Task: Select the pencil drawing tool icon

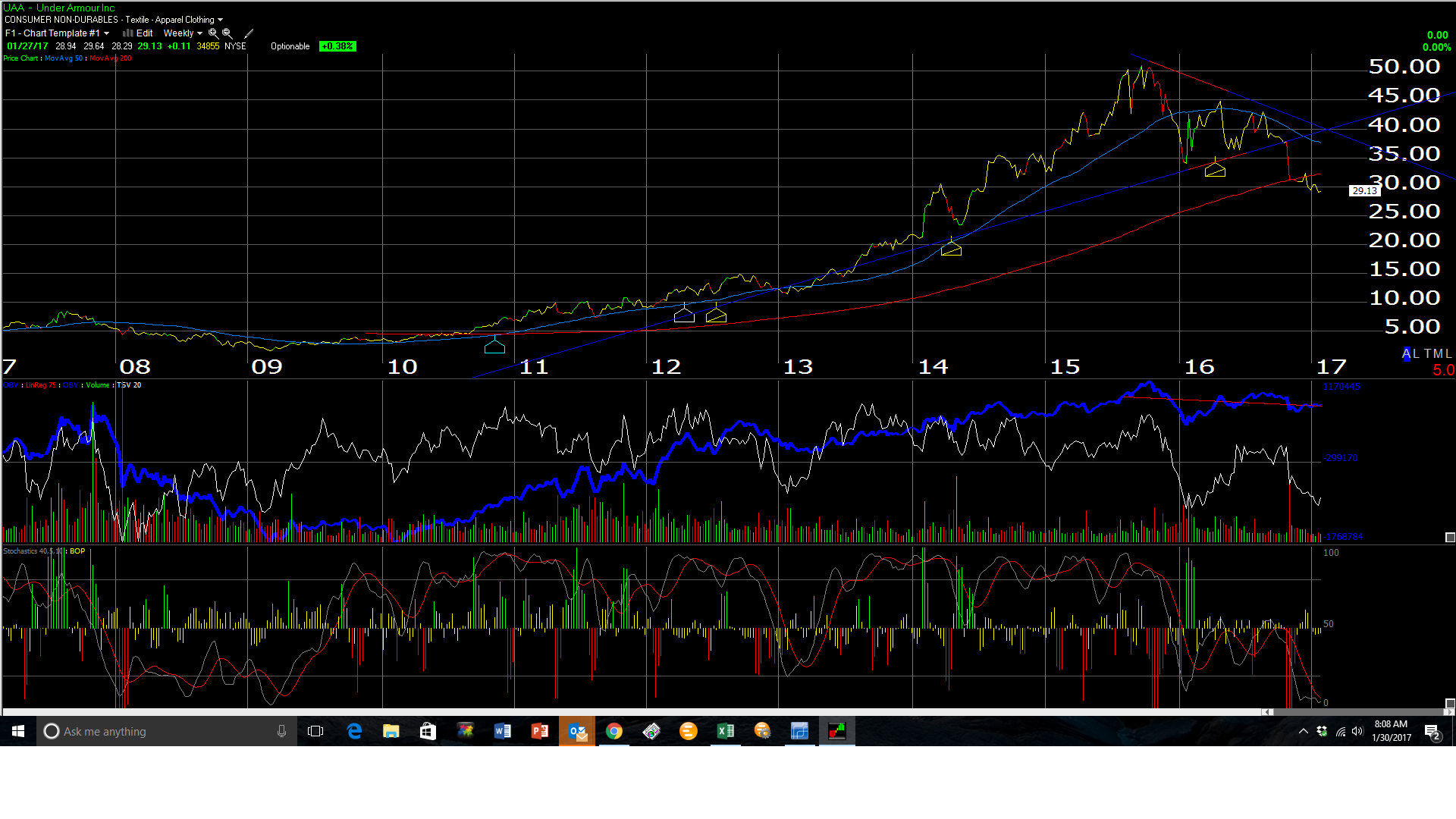Action: point(249,33)
